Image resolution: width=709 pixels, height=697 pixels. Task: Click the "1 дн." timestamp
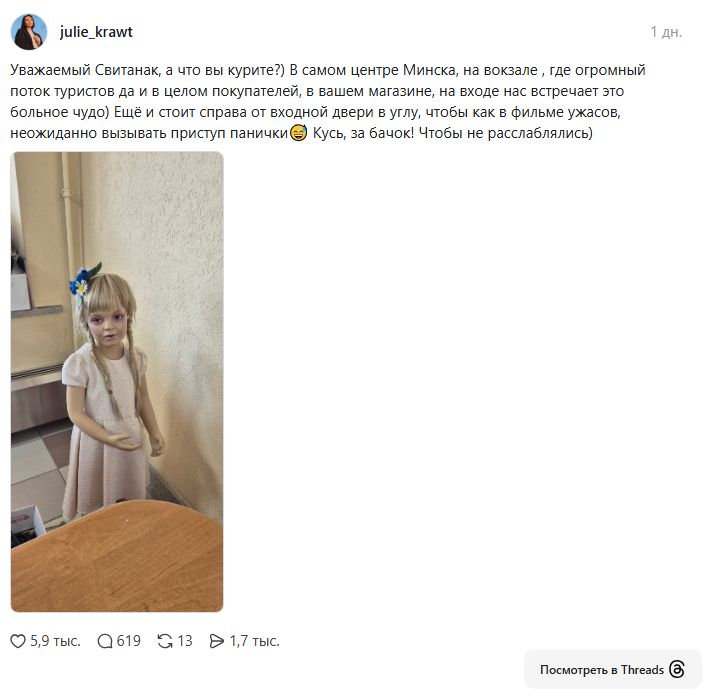(x=666, y=32)
